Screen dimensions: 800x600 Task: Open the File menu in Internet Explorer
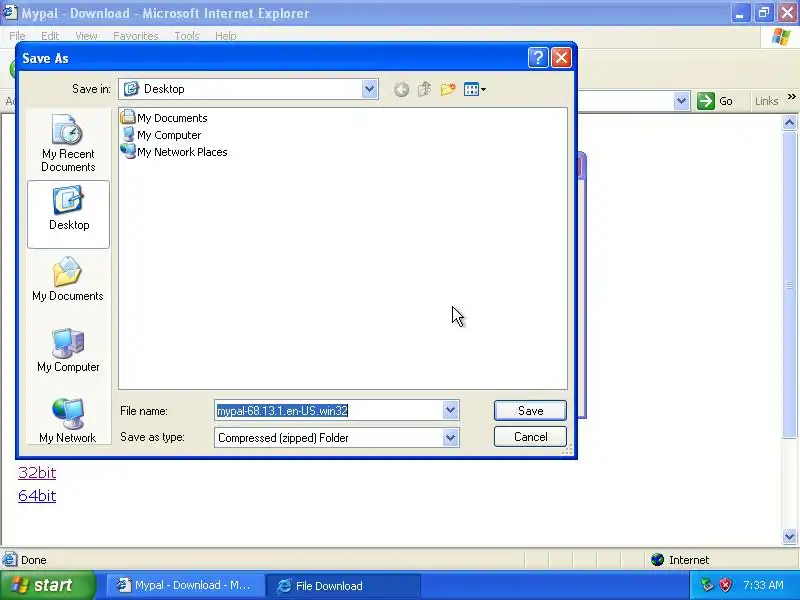17,36
